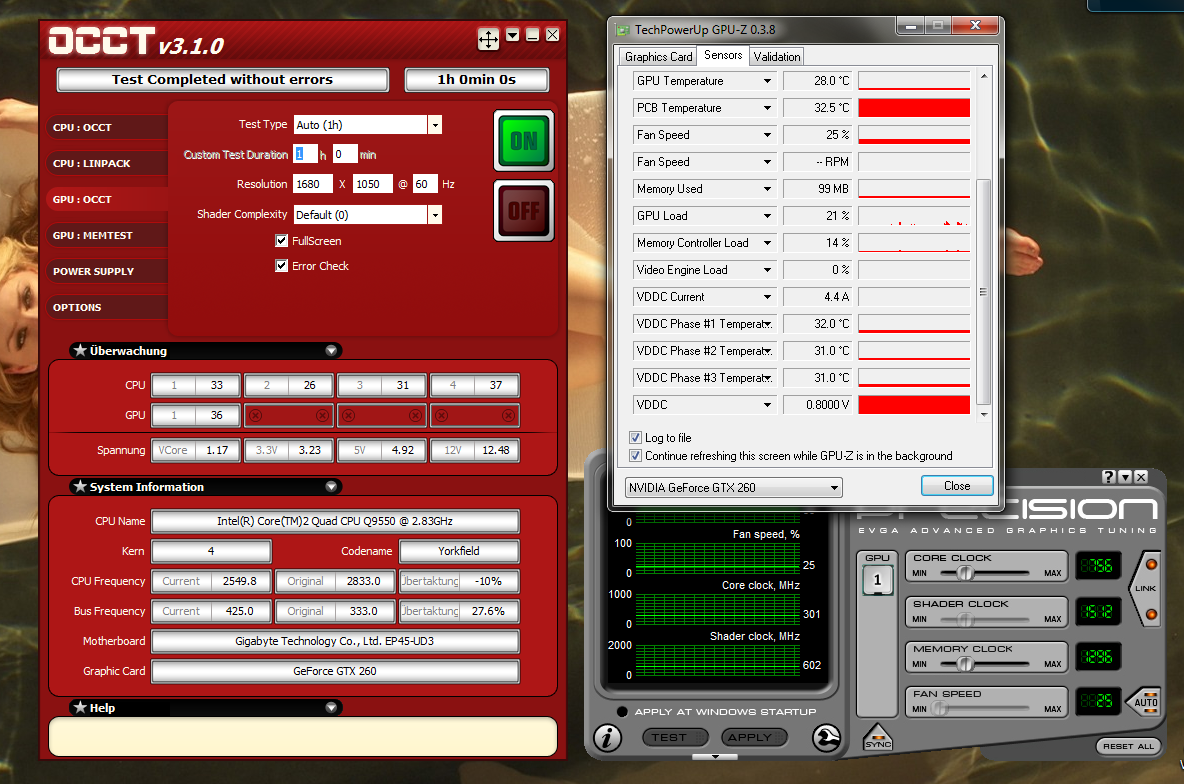Click the refresh rate Hz field
This screenshot has width=1184, height=784.
(425, 184)
